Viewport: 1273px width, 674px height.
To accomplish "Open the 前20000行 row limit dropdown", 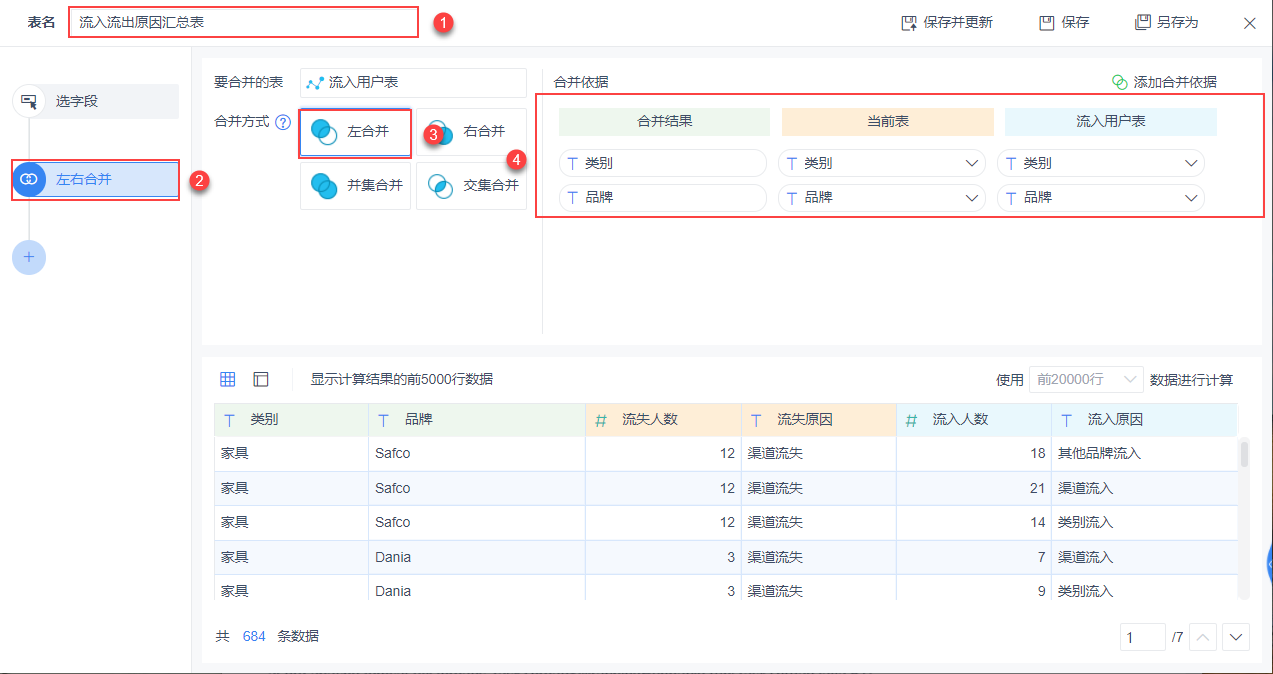I will 1086,379.
